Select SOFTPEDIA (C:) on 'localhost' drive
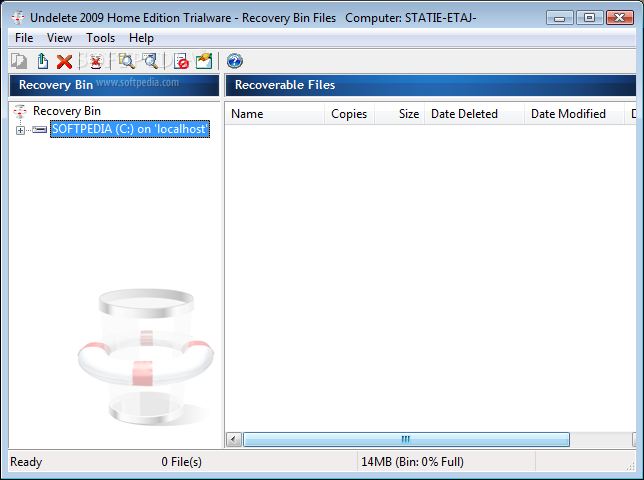Image resolution: width=644 pixels, height=480 pixels. [x=130, y=129]
